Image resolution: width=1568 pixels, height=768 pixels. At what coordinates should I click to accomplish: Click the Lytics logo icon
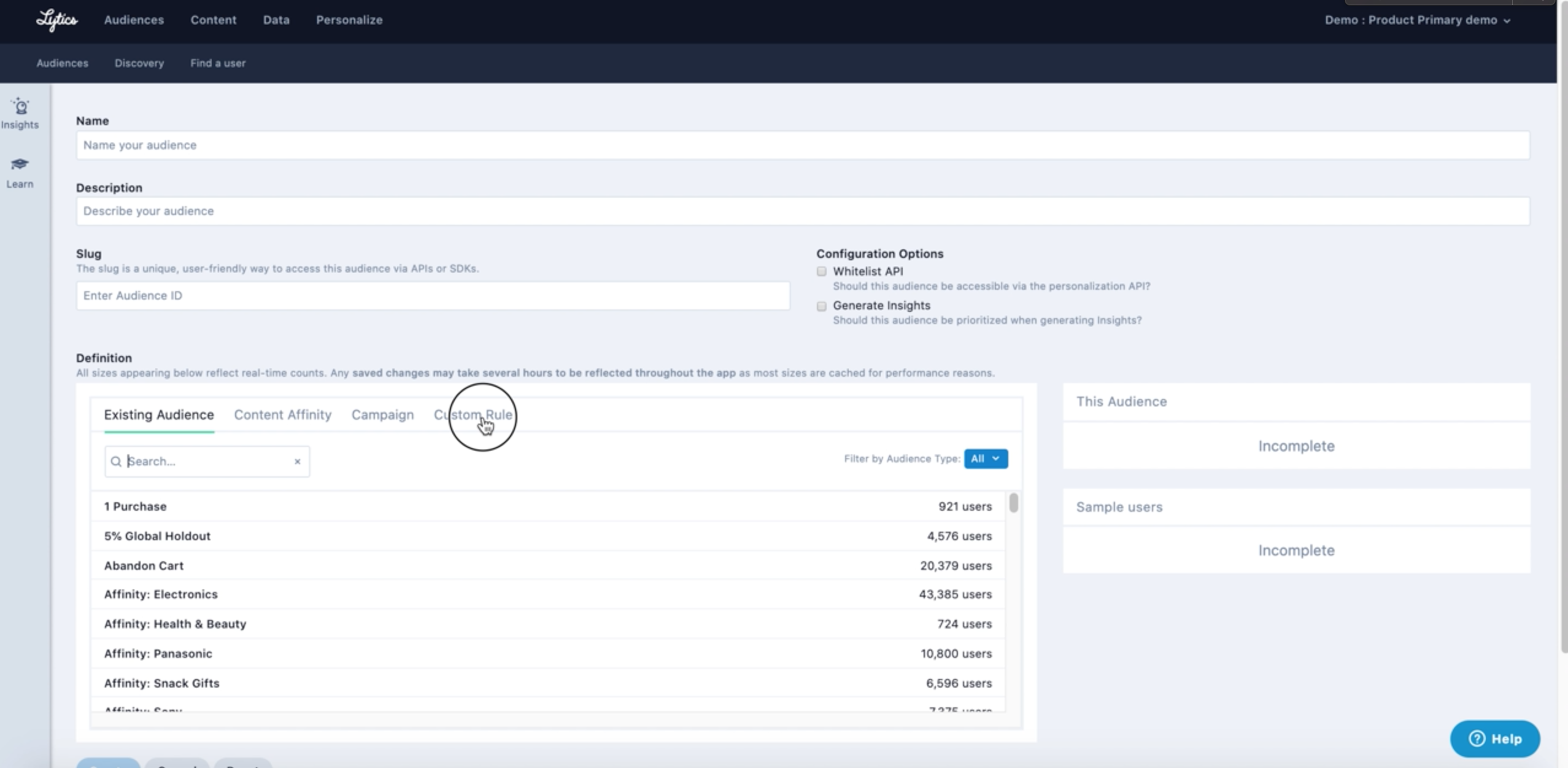56,20
